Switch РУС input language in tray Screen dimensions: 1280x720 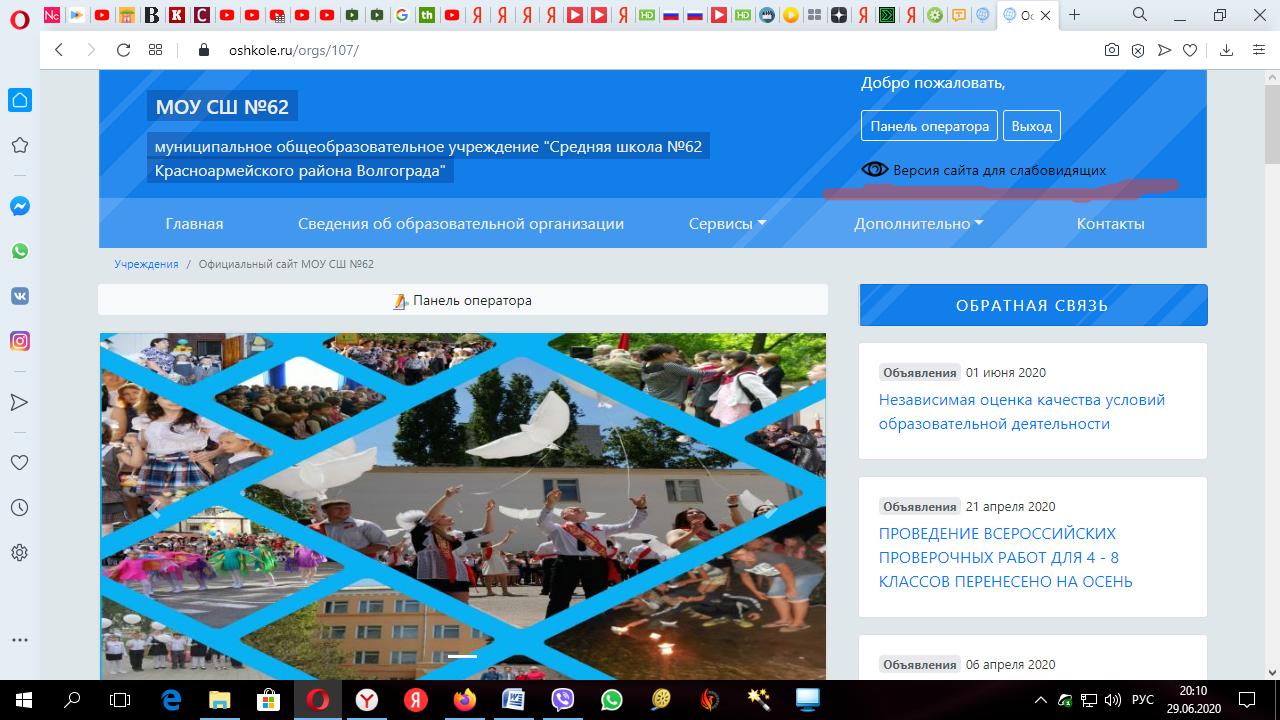pyautogui.click(x=1143, y=699)
